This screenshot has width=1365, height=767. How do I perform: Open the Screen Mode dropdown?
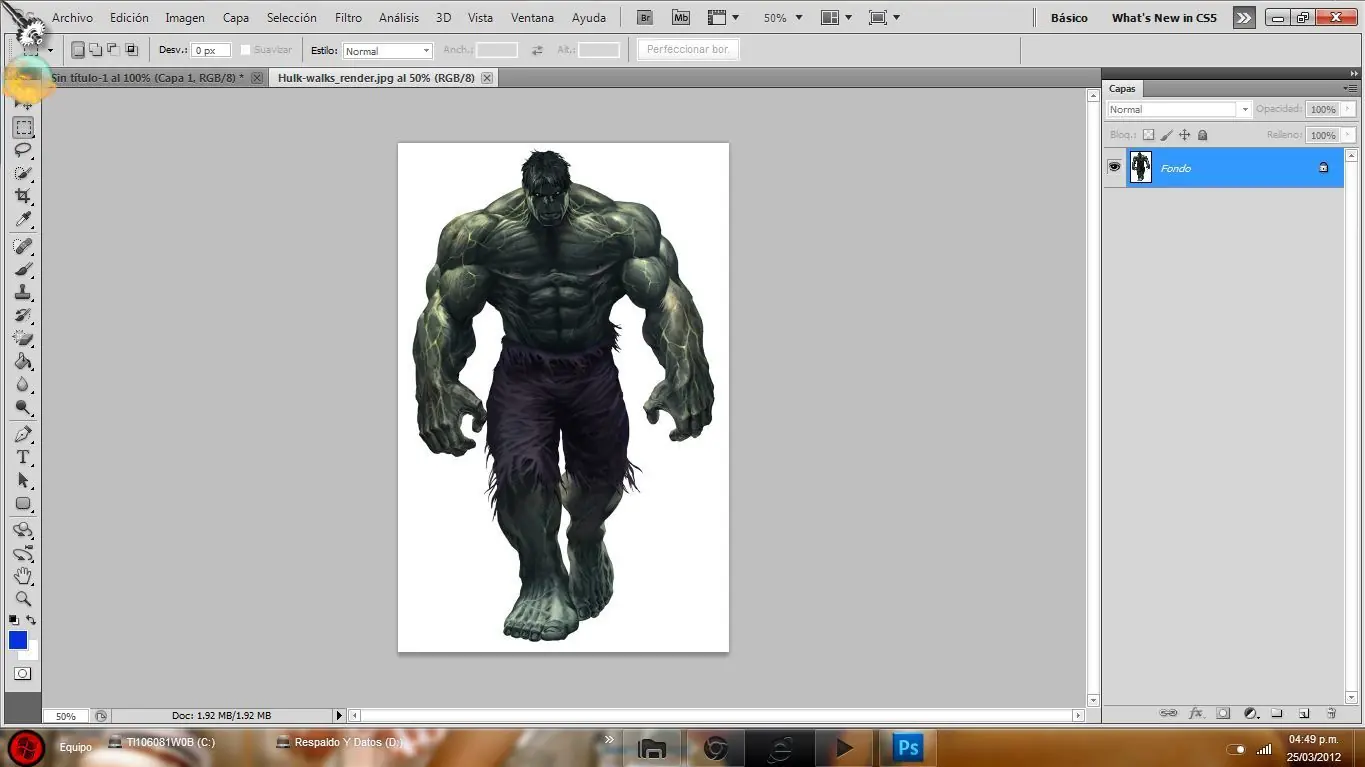point(884,18)
